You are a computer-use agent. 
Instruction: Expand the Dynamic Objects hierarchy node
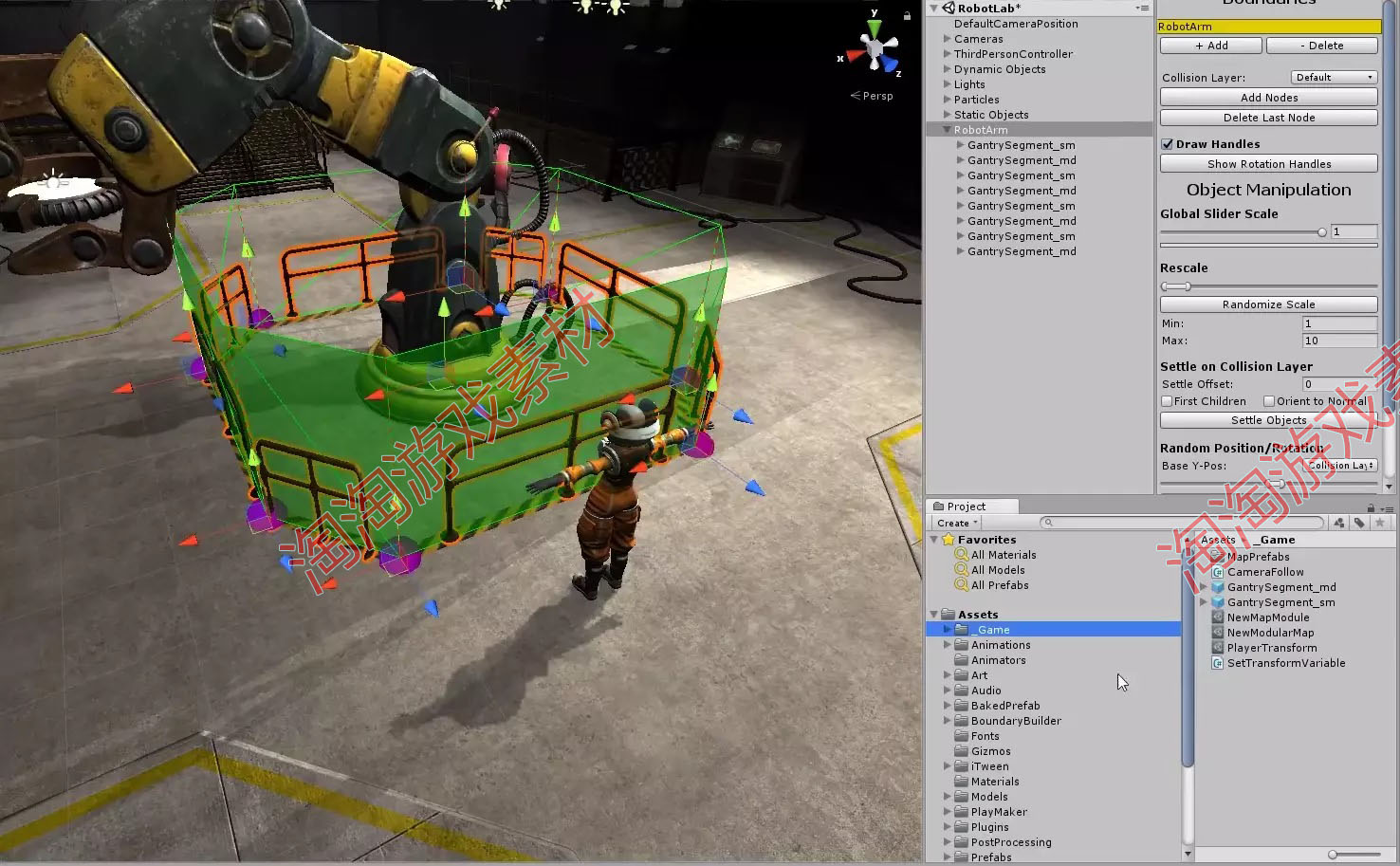click(947, 69)
